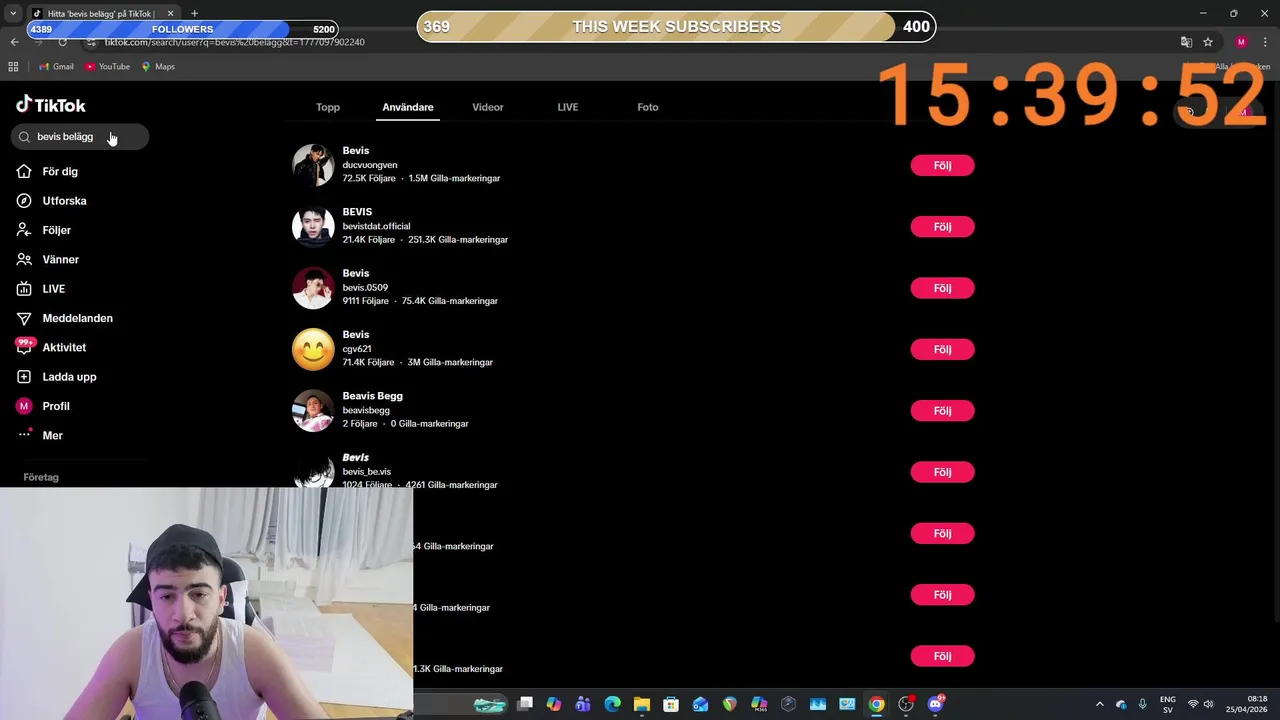Open Task View on the taskbar
The width and height of the screenshot is (1280, 720).
525,704
